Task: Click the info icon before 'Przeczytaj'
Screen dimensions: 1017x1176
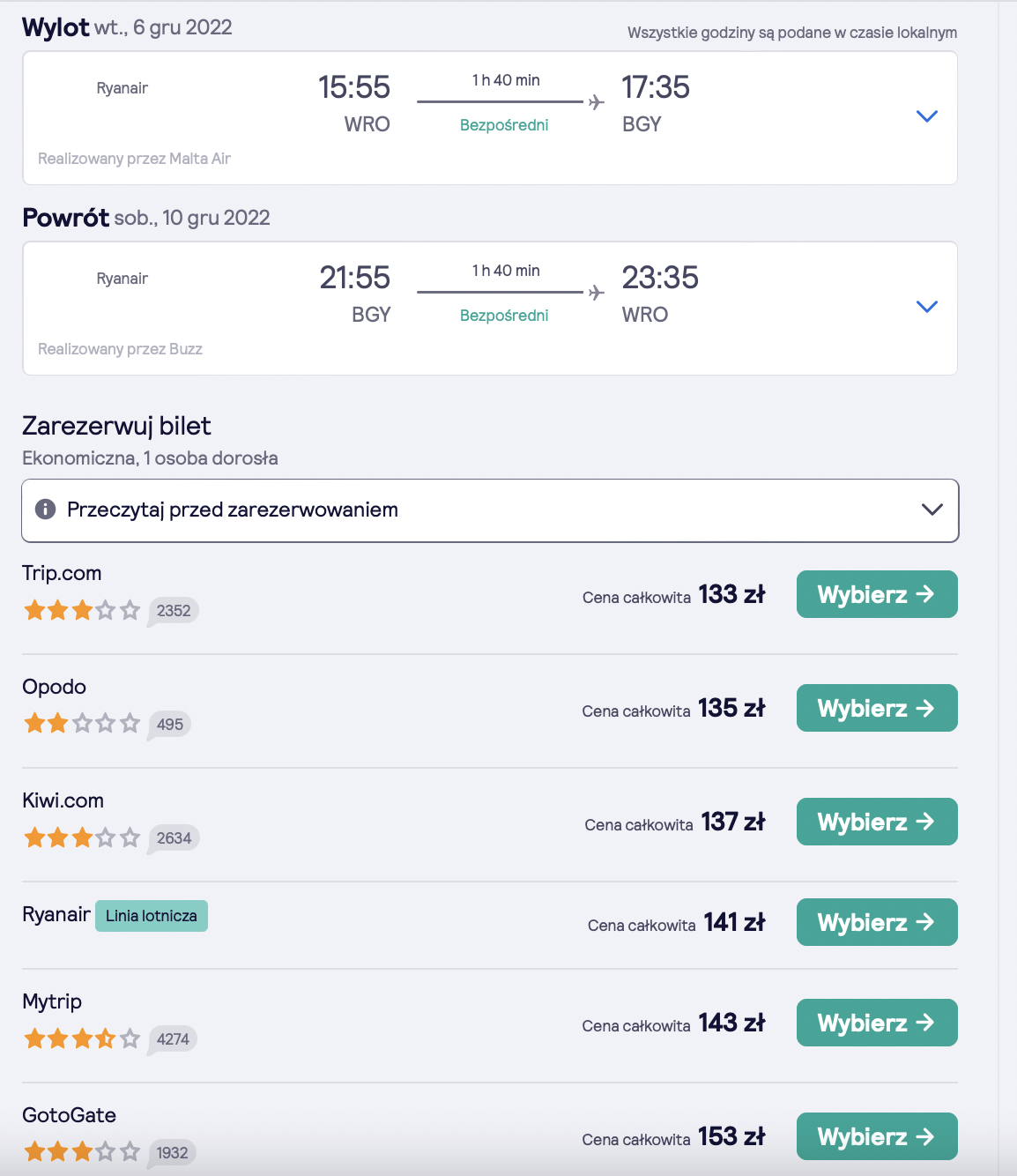Action: click(x=45, y=510)
